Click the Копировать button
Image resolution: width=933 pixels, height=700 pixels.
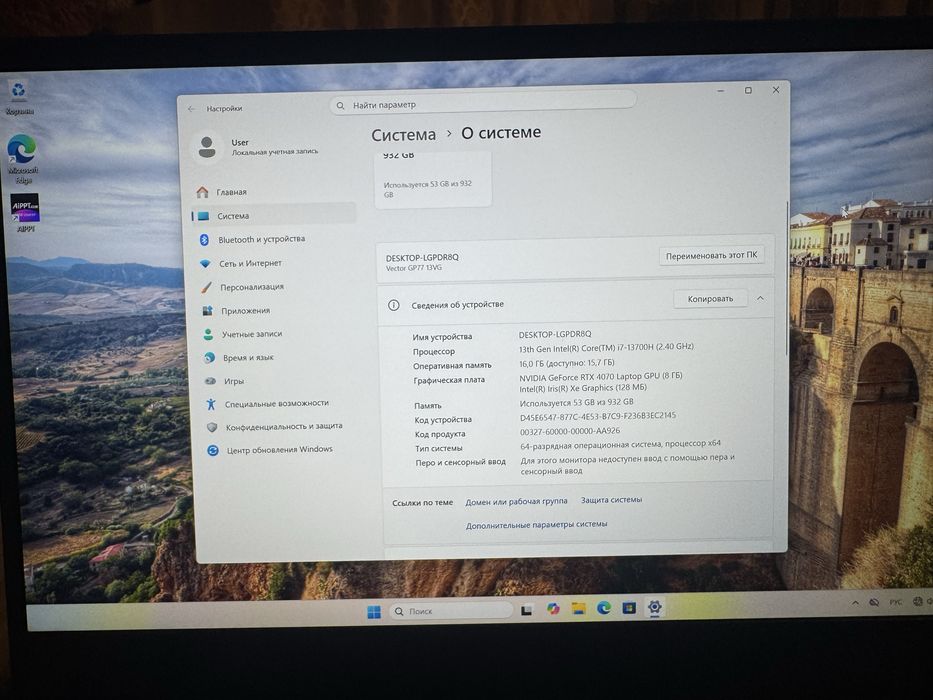coord(710,299)
